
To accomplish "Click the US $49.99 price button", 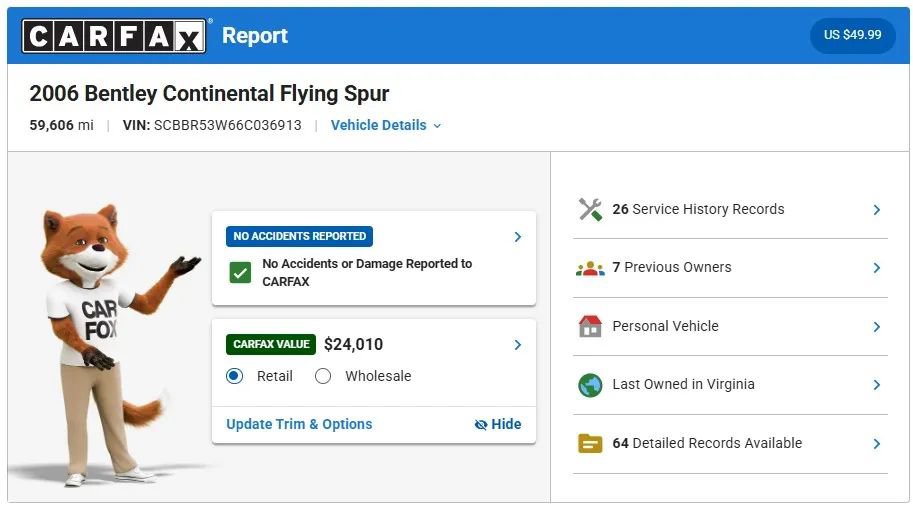I will click(852, 35).
